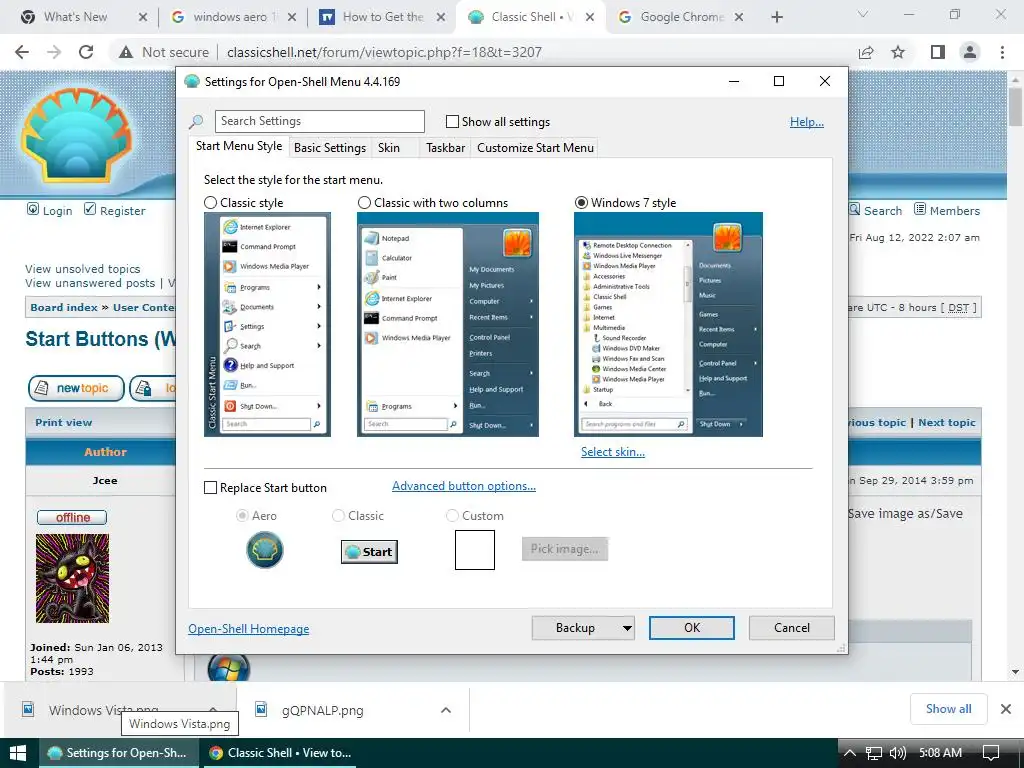Image resolution: width=1024 pixels, height=768 pixels.
Task: Click the Classic style preview image
Action: 267,324
